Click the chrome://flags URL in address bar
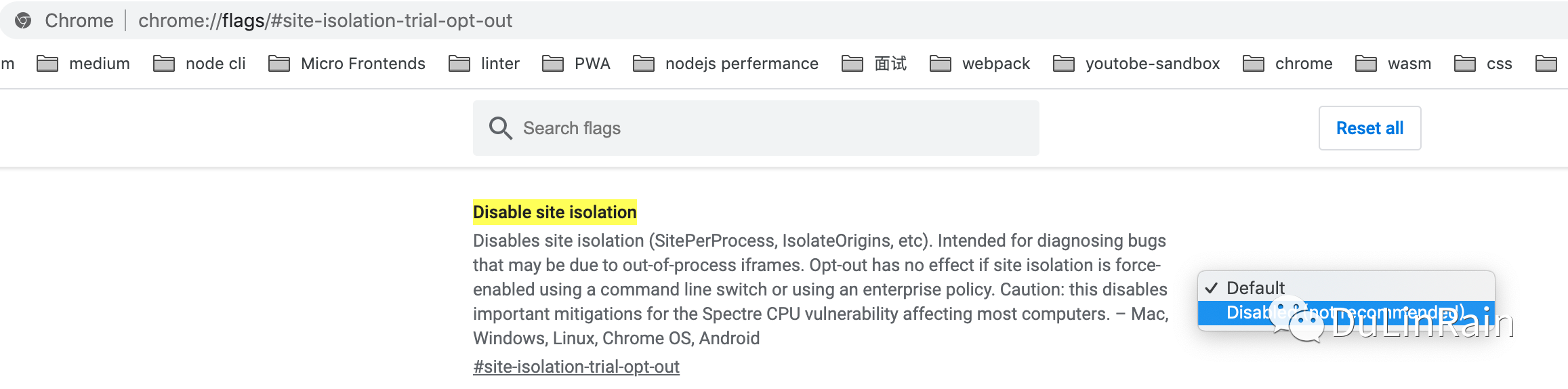The image size is (1568, 389). pyautogui.click(x=325, y=21)
